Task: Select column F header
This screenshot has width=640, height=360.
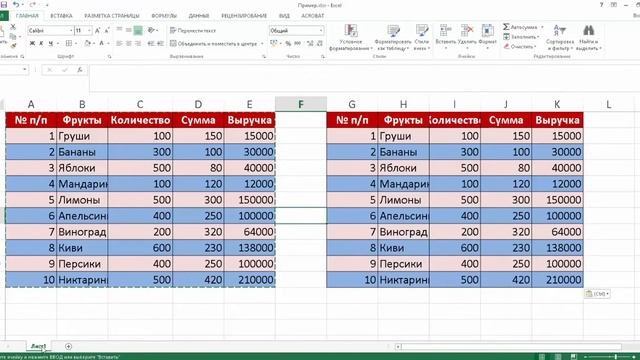Action: tap(301, 104)
